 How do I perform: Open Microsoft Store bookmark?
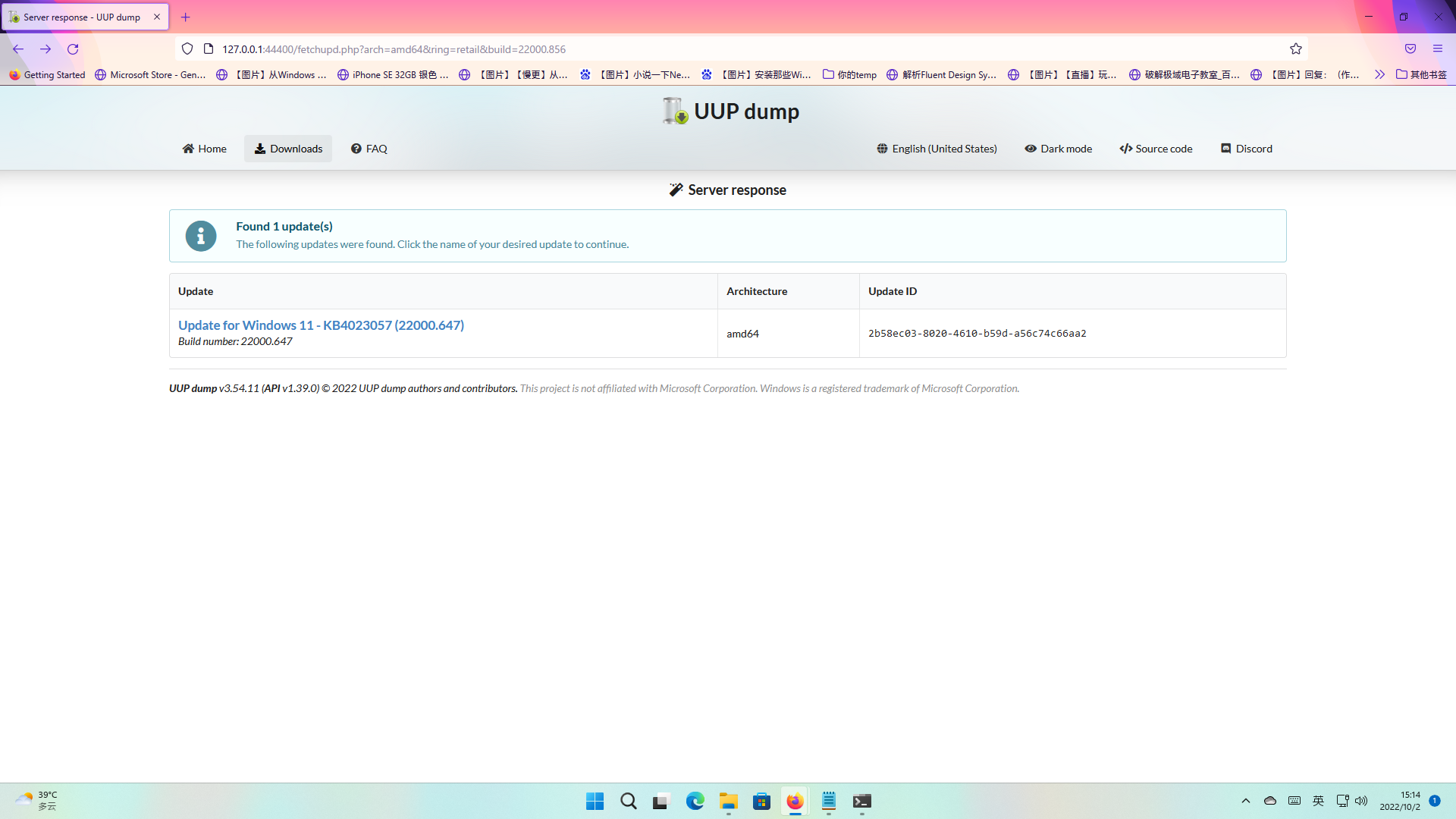pyautogui.click(x=150, y=75)
